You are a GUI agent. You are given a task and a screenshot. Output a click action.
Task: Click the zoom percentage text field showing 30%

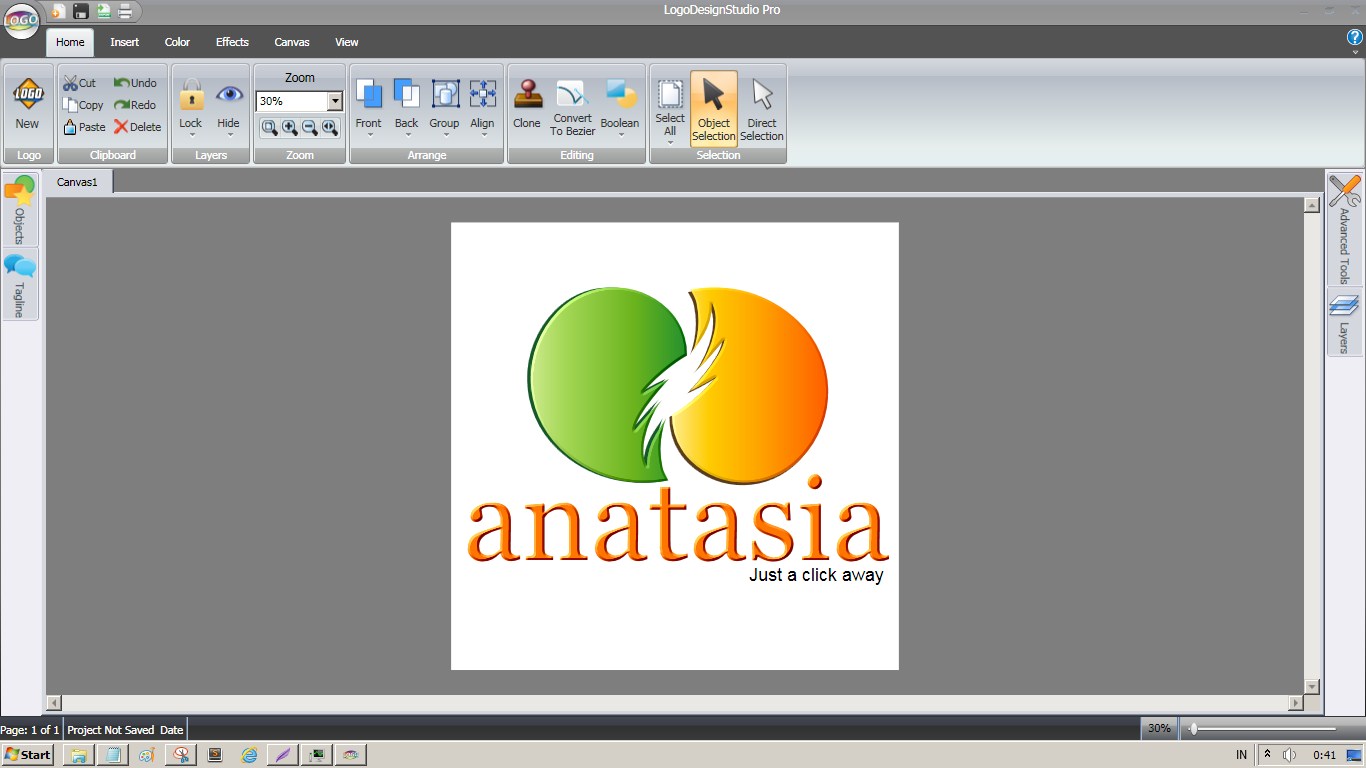[292, 101]
